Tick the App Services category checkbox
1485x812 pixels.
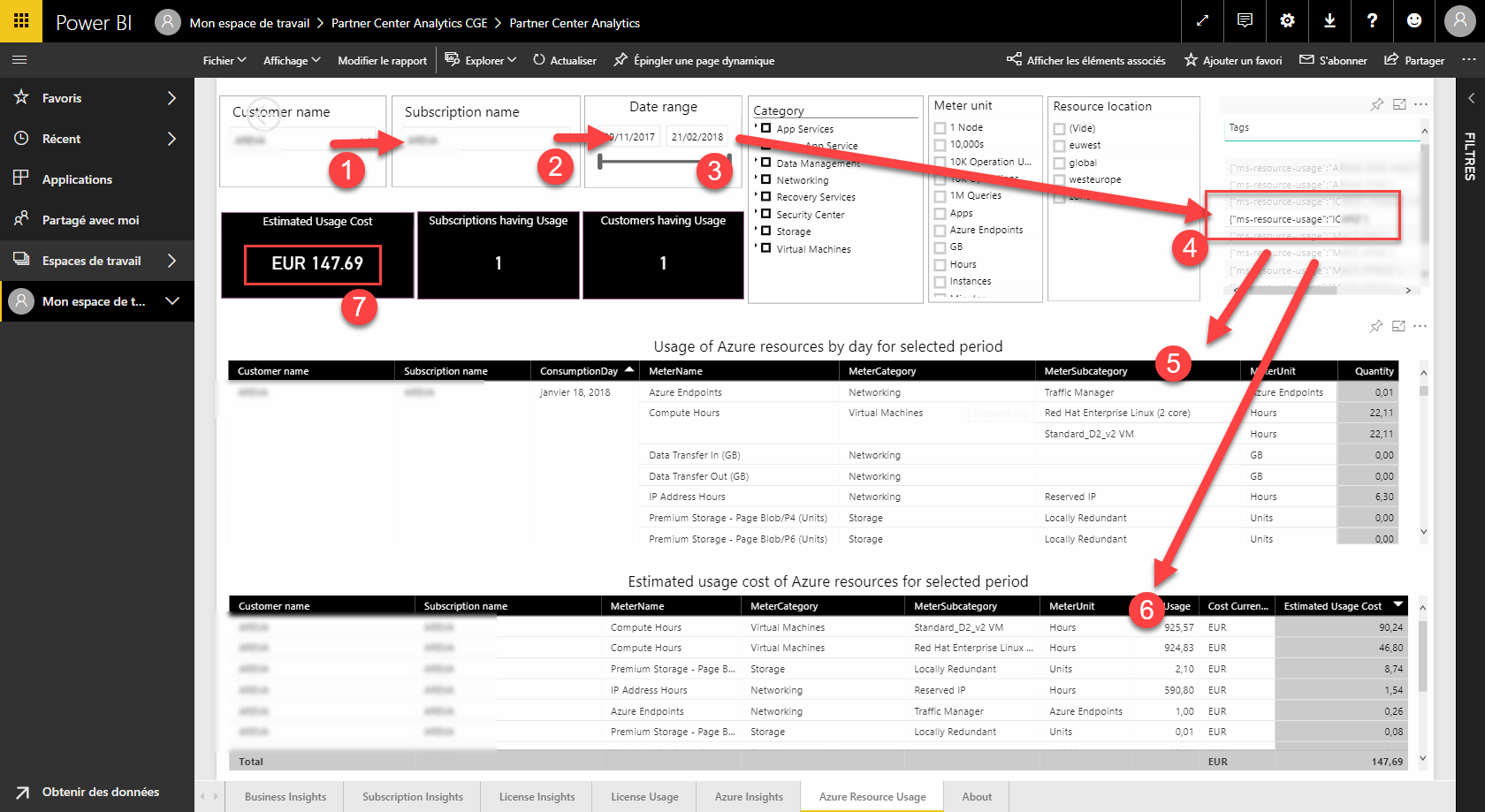click(766, 128)
